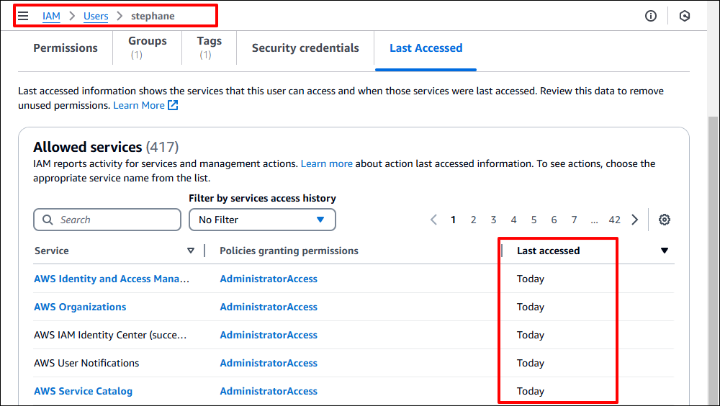Click the search magnifier icon

(47, 220)
